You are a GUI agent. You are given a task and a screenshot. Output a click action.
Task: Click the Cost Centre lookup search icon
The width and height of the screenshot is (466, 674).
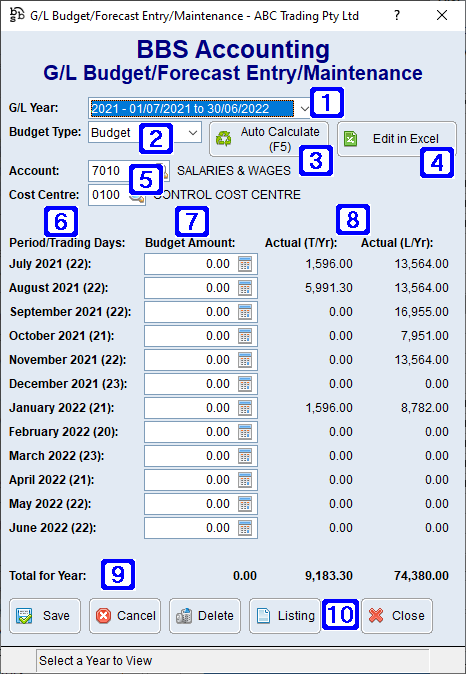pos(138,197)
